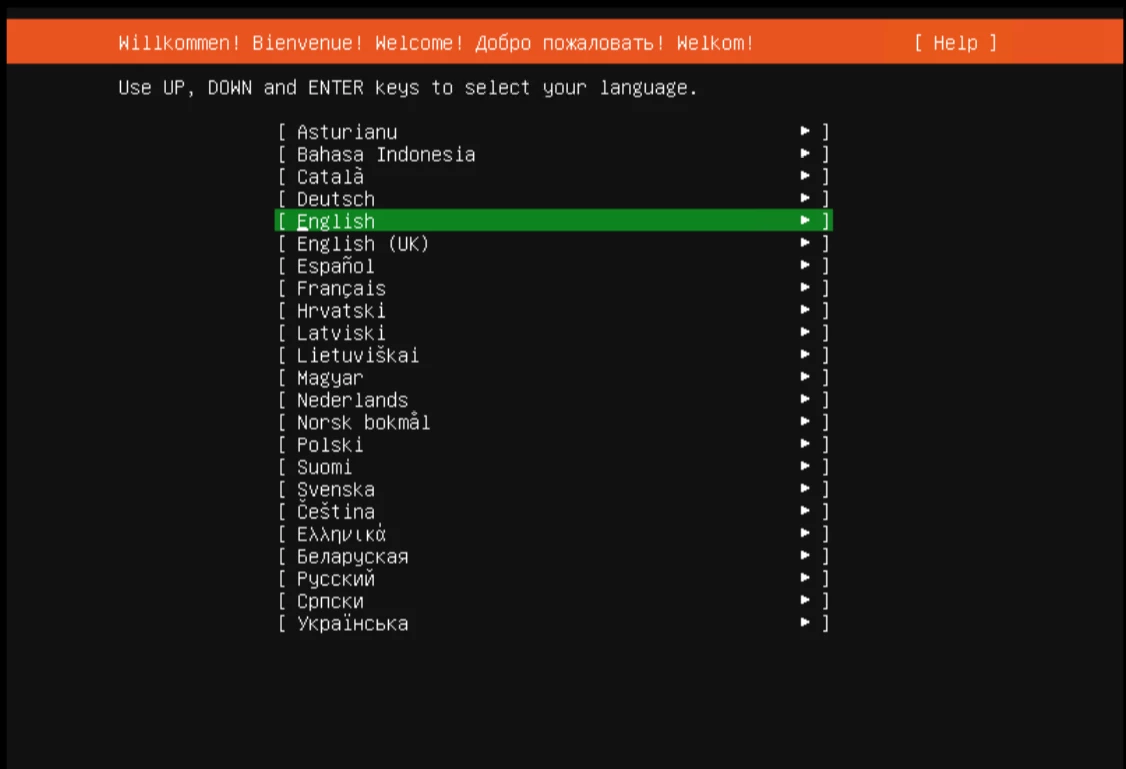
Task: Select Lietuviškai language row
Action: click(554, 355)
